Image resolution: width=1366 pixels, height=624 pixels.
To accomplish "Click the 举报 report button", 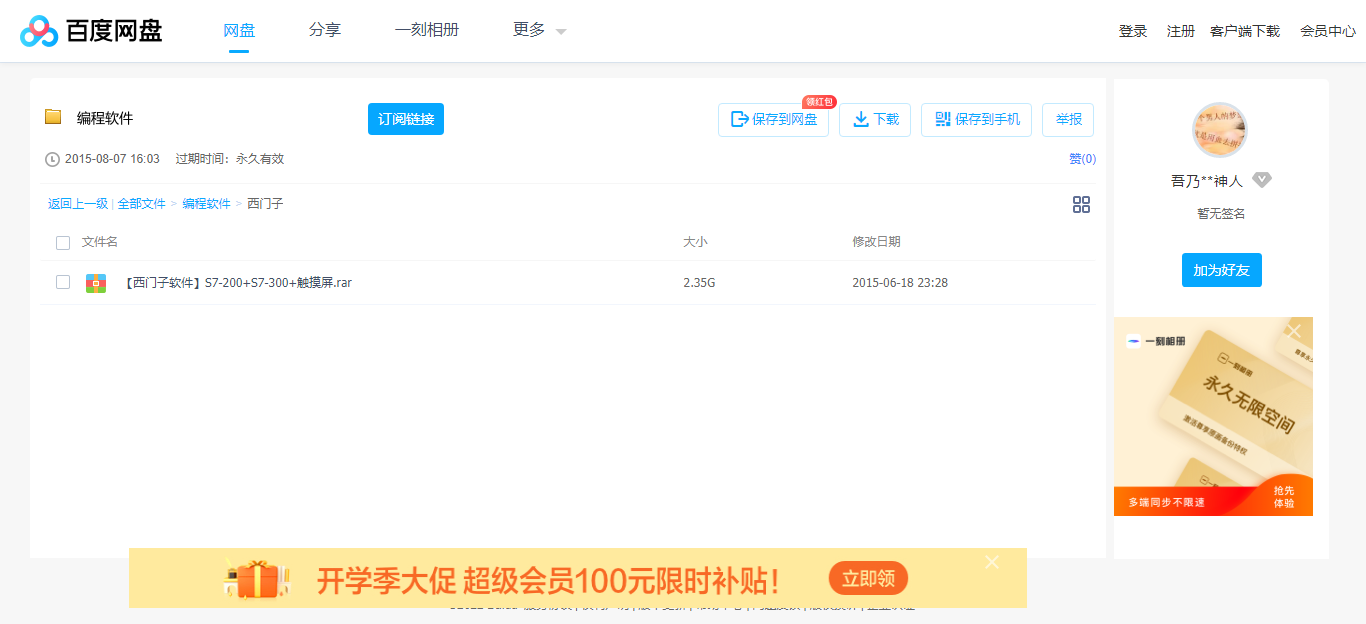I will click(1068, 119).
